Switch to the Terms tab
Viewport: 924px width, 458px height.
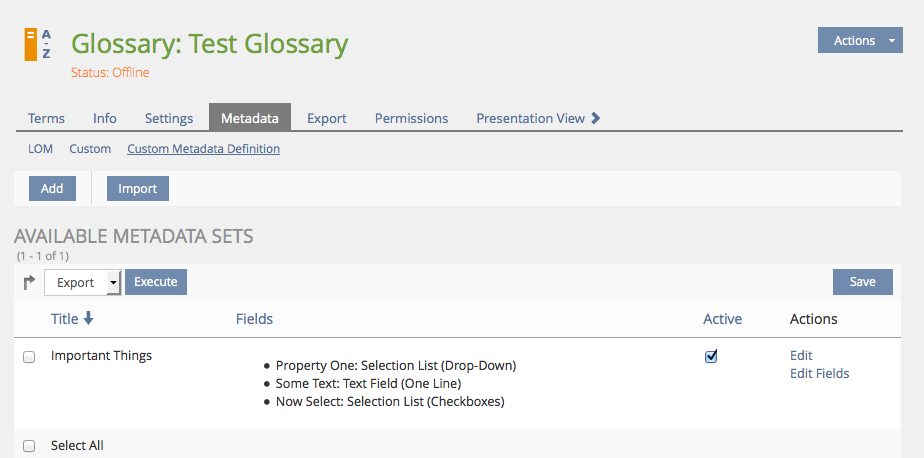click(x=46, y=118)
